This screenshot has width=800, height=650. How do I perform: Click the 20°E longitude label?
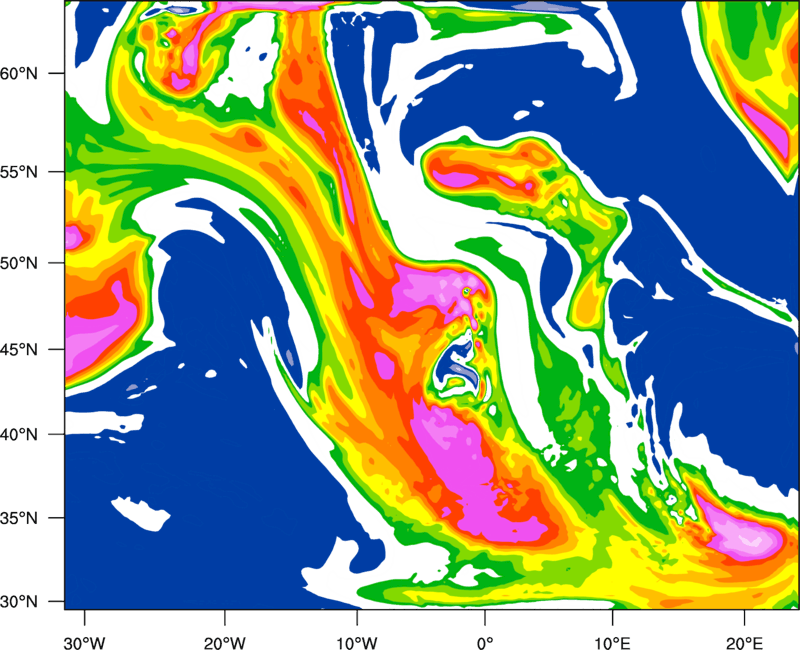coord(744,643)
